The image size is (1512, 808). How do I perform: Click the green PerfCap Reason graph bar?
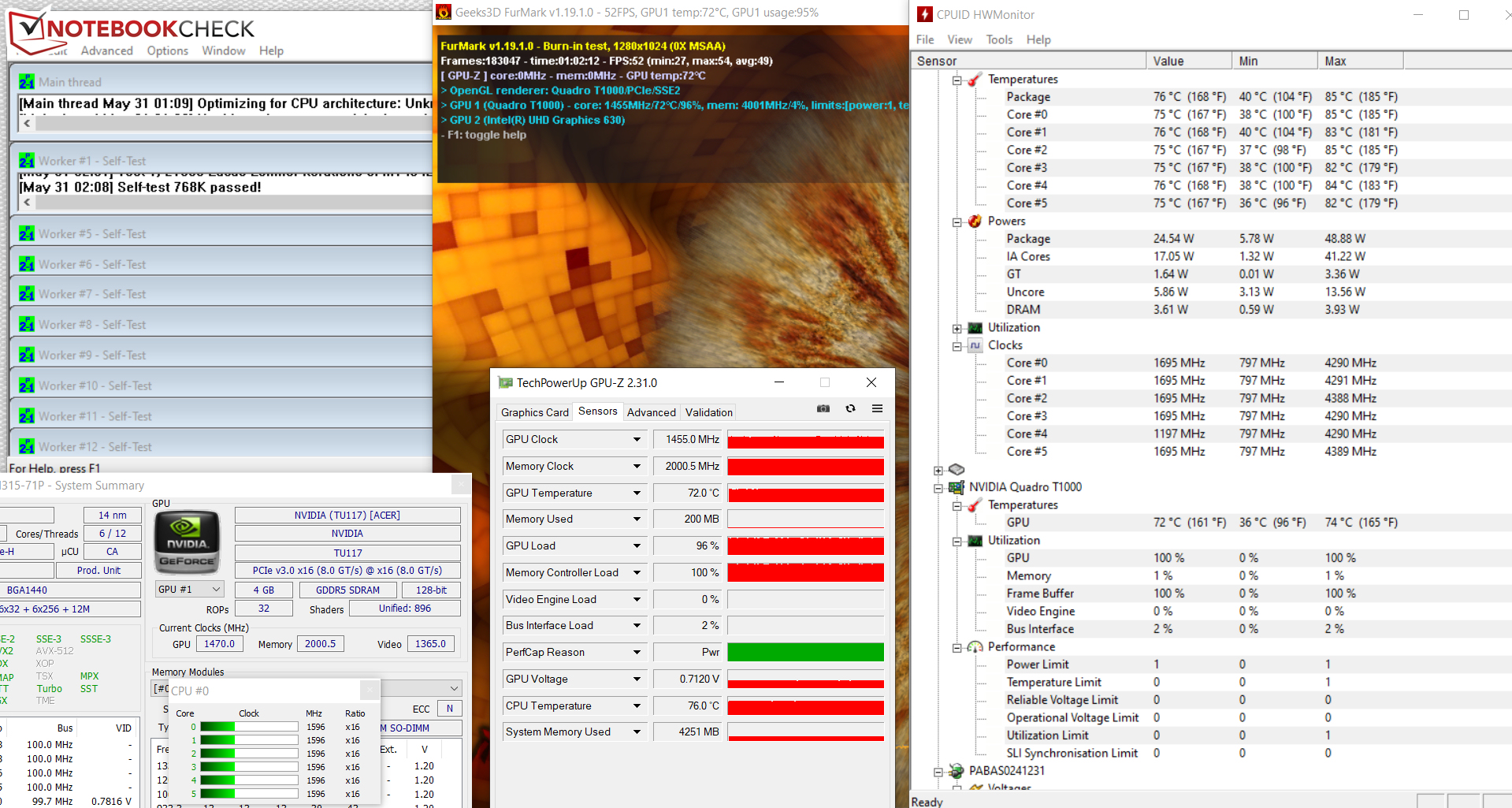click(805, 652)
